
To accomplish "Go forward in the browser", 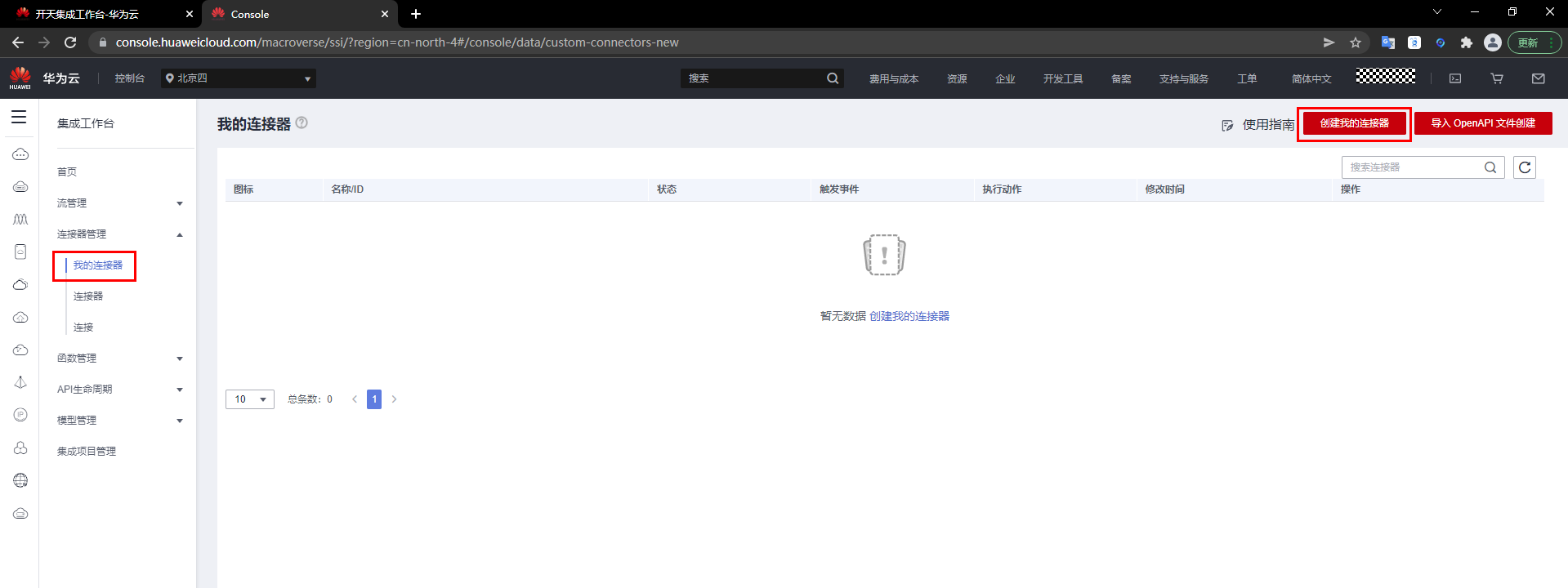I will (x=44, y=42).
